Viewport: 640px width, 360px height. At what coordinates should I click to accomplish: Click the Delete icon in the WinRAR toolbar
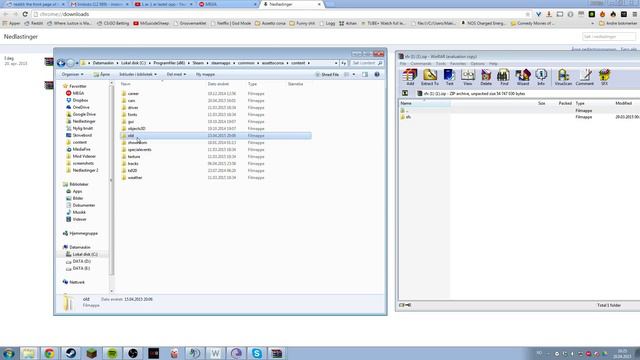tap(486, 77)
